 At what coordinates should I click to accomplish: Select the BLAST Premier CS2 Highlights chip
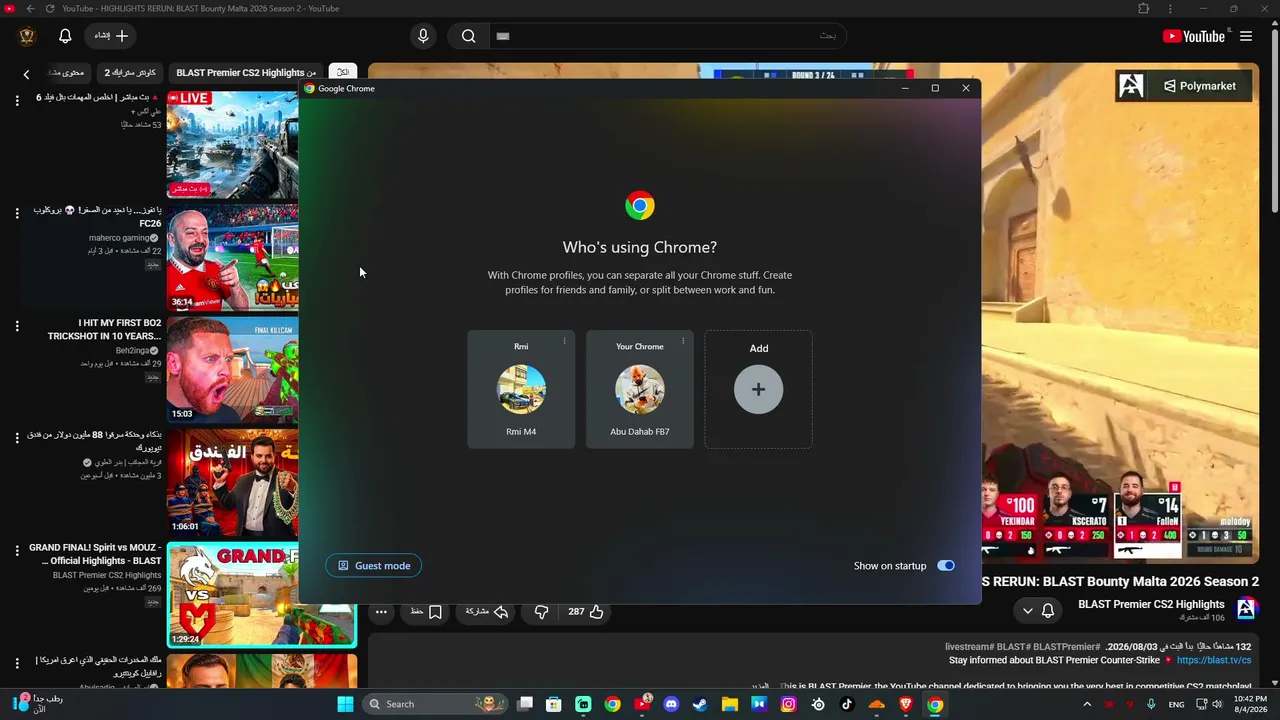(246, 73)
